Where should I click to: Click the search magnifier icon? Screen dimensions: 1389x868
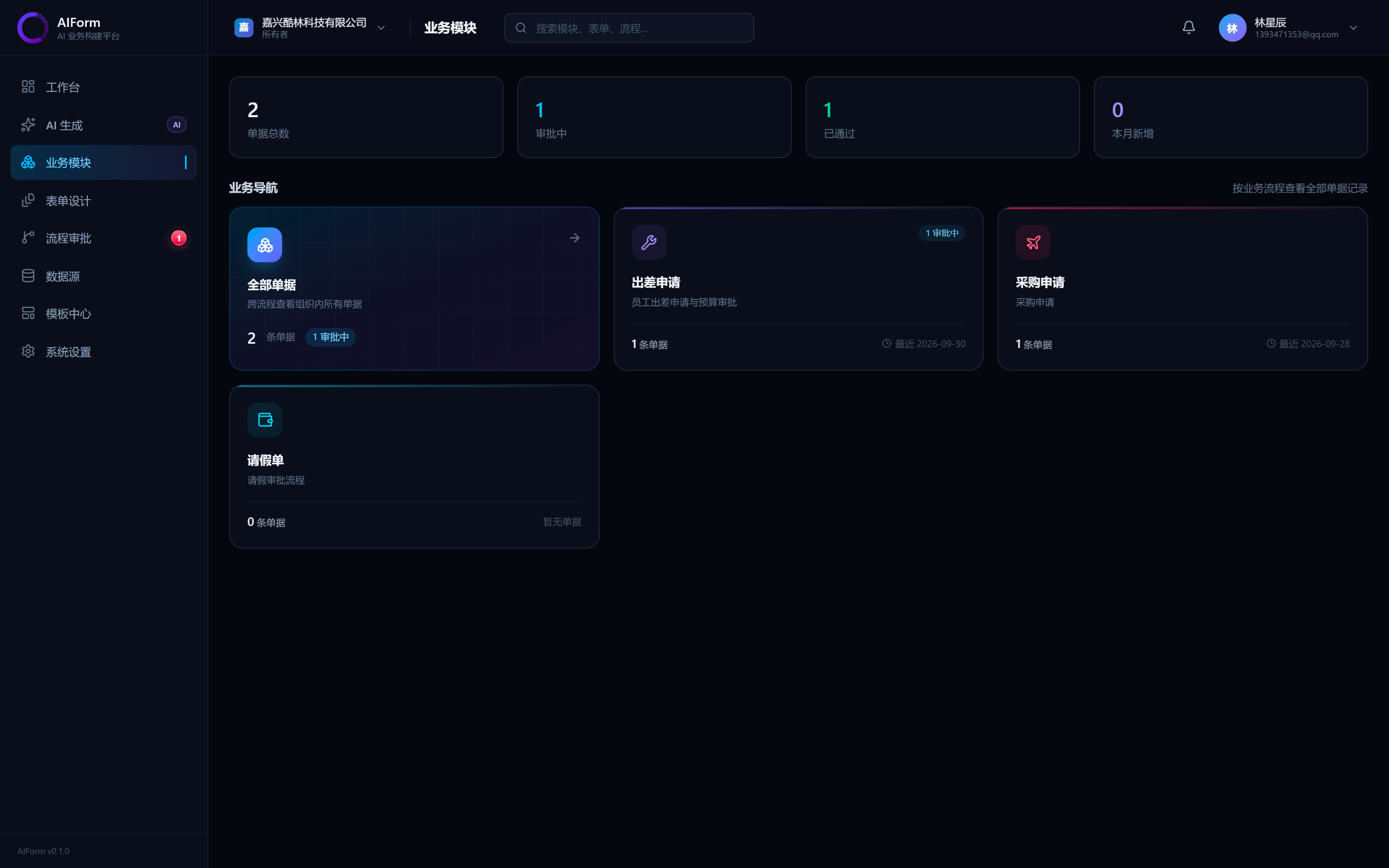point(520,27)
